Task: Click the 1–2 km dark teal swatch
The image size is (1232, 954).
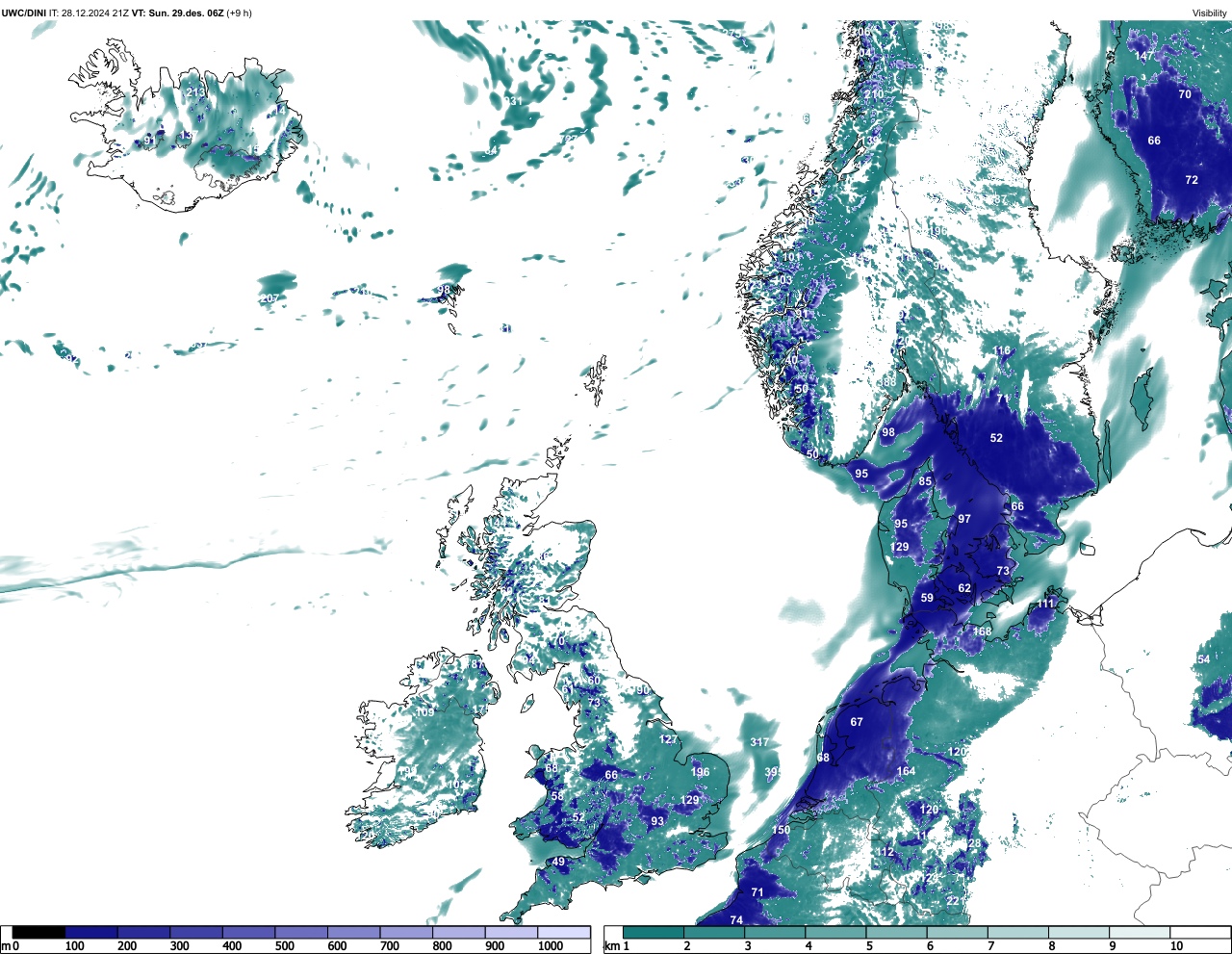Action: click(x=654, y=932)
